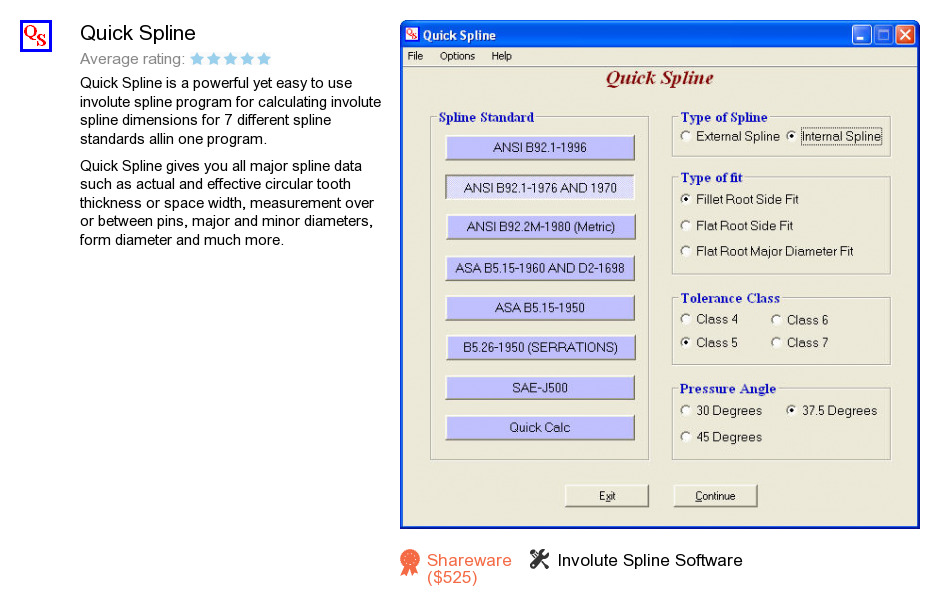Click the five-star average rating
Screen dimensions: 940x613
coord(231,59)
